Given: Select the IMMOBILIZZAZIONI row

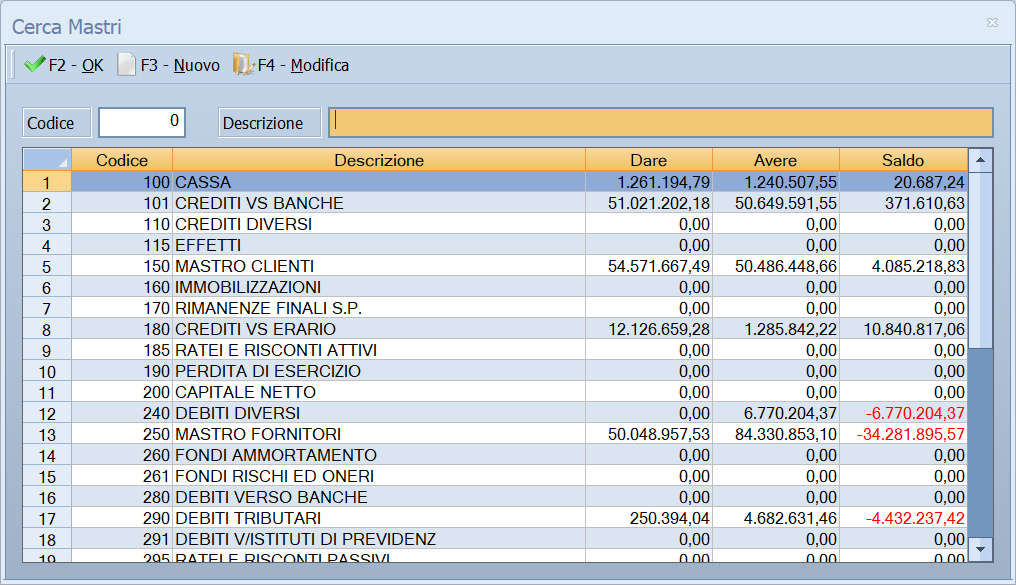Looking at the screenshot, I should 495,287.
